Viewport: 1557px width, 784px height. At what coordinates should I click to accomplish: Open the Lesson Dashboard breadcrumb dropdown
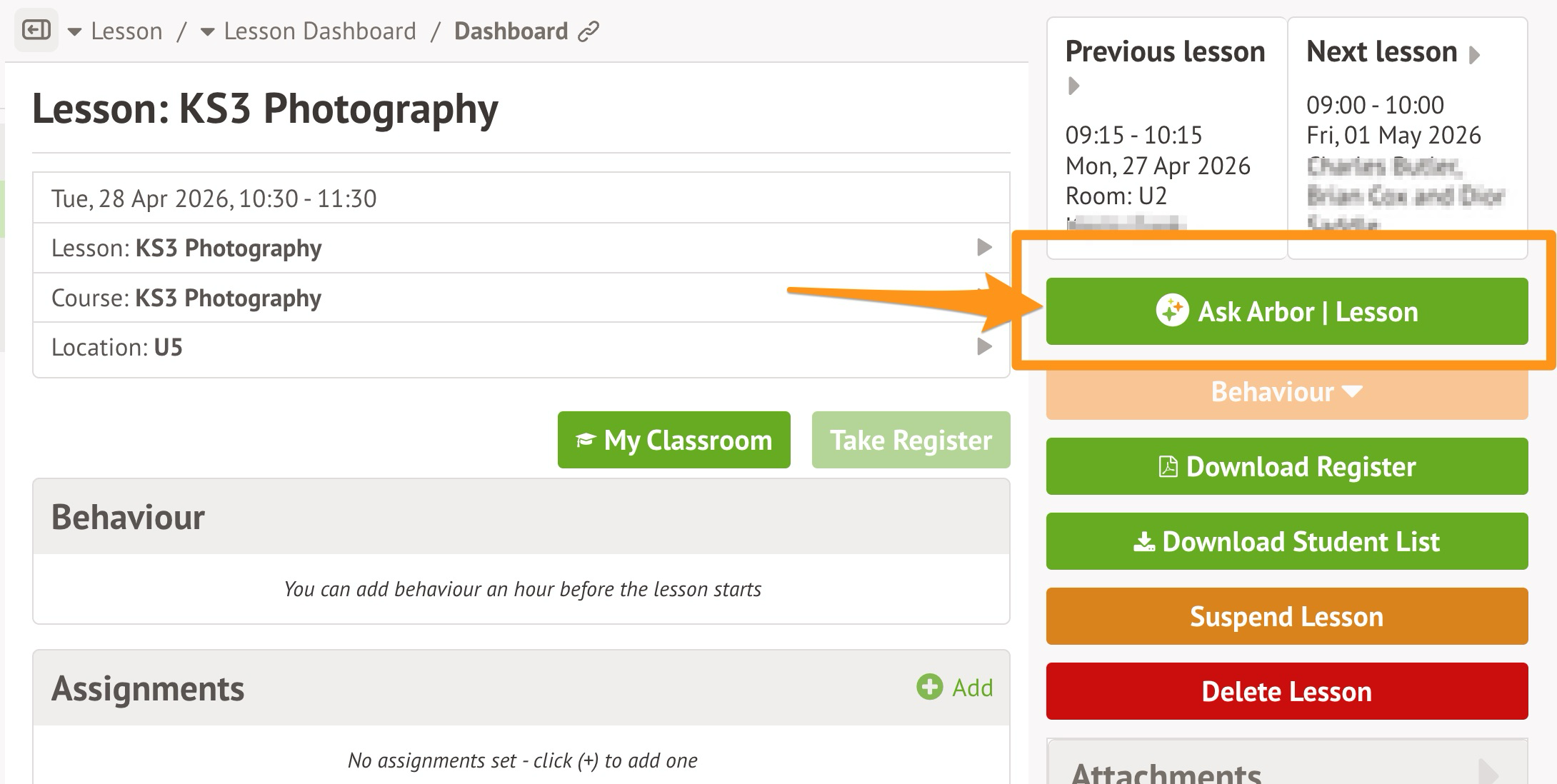pos(207,32)
